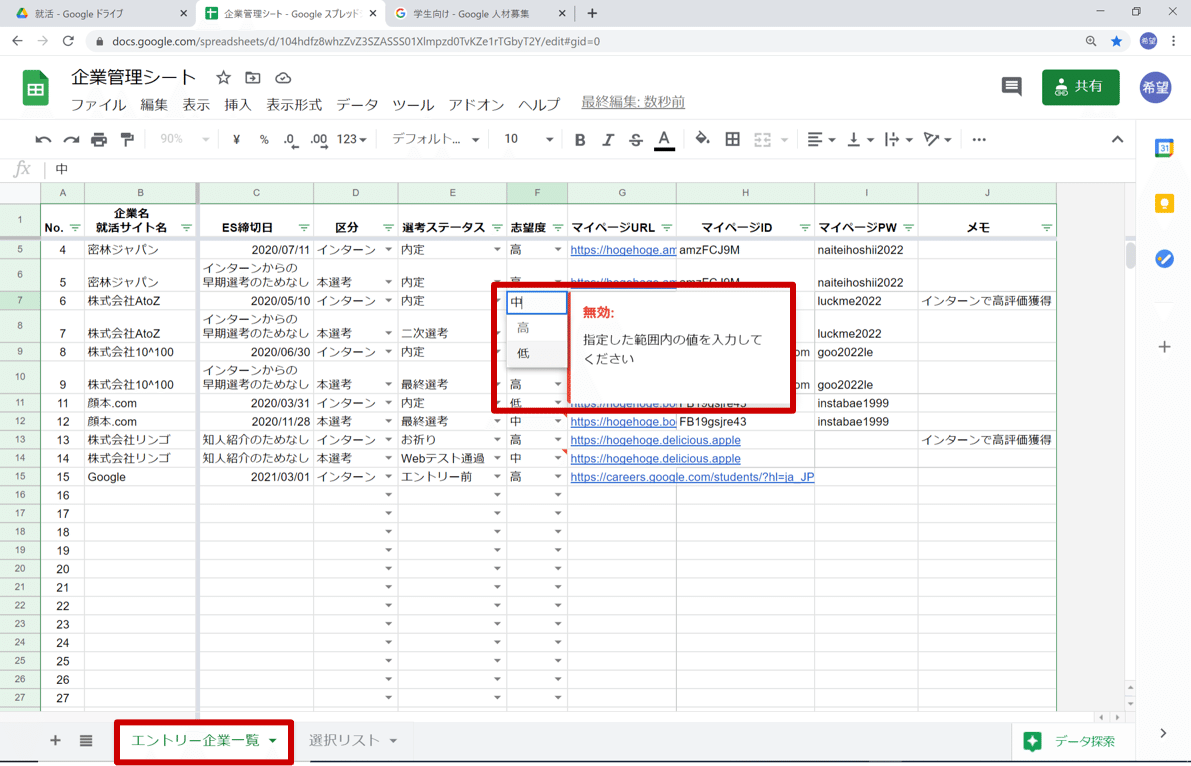1191x766 pixels.
Task: Toggle the filter on the マイページURL header
Action: tap(667, 228)
